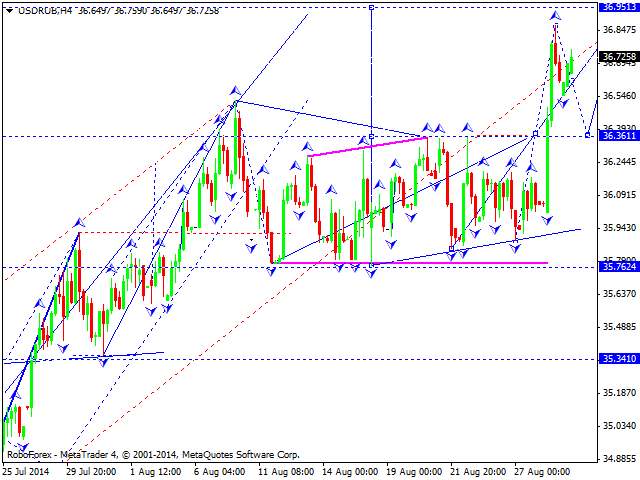Select the USDRUB,H4 symbol label
The width and height of the screenshot is (640, 480).
[x=38, y=8]
